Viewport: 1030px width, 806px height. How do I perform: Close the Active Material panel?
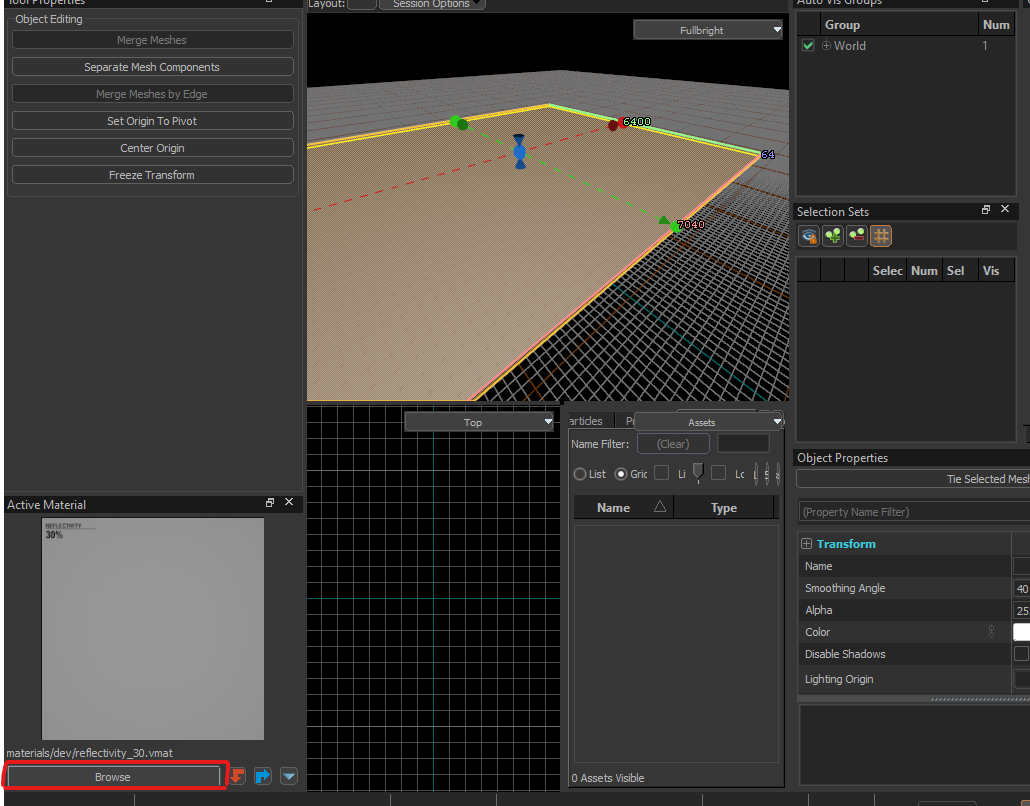288,502
